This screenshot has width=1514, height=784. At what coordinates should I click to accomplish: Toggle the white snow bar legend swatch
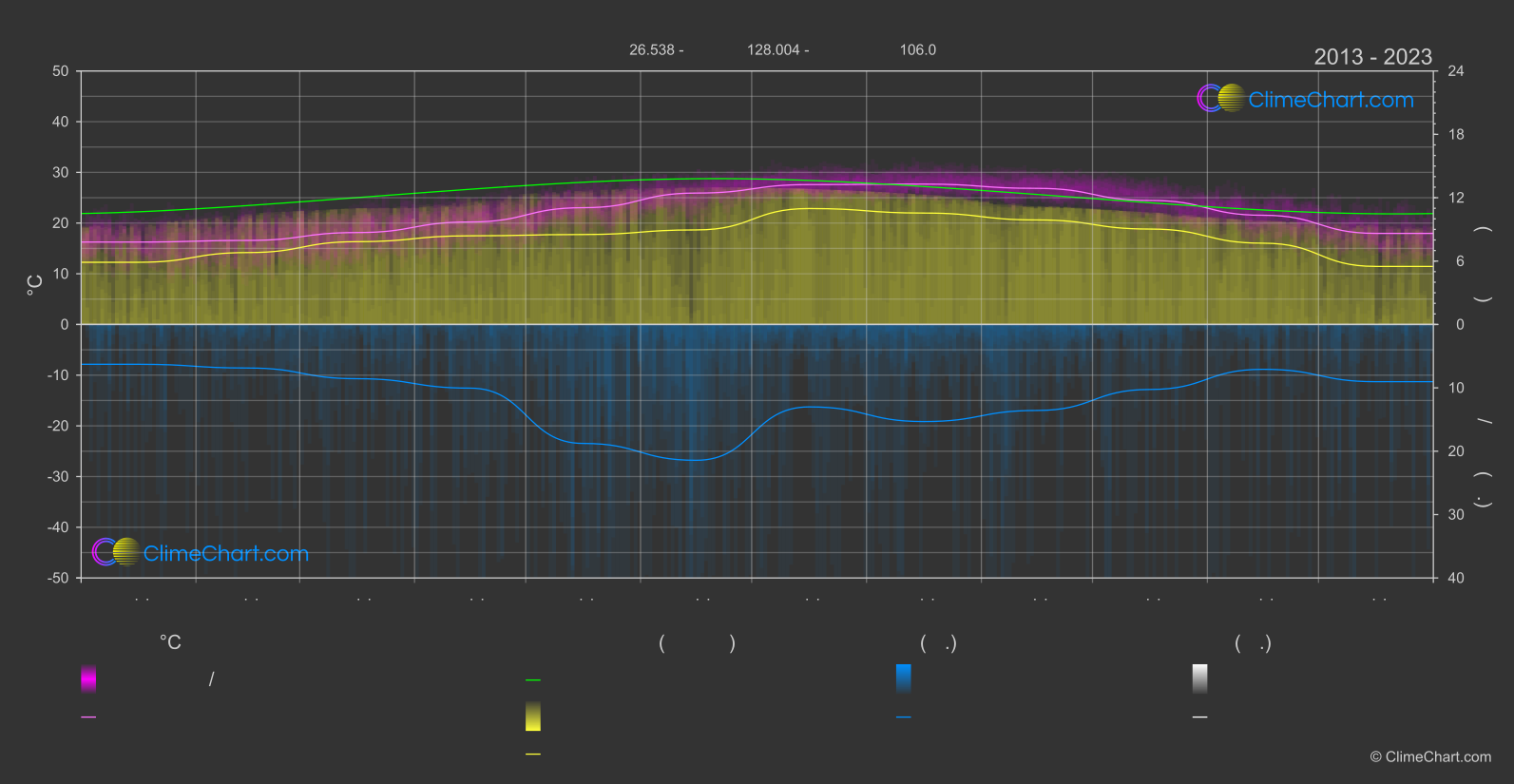[x=1200, y=679]
